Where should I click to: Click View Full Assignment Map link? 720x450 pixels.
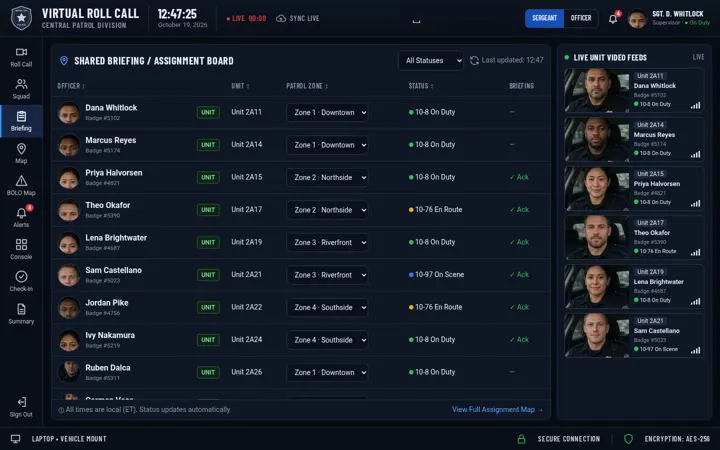[497, 409]
